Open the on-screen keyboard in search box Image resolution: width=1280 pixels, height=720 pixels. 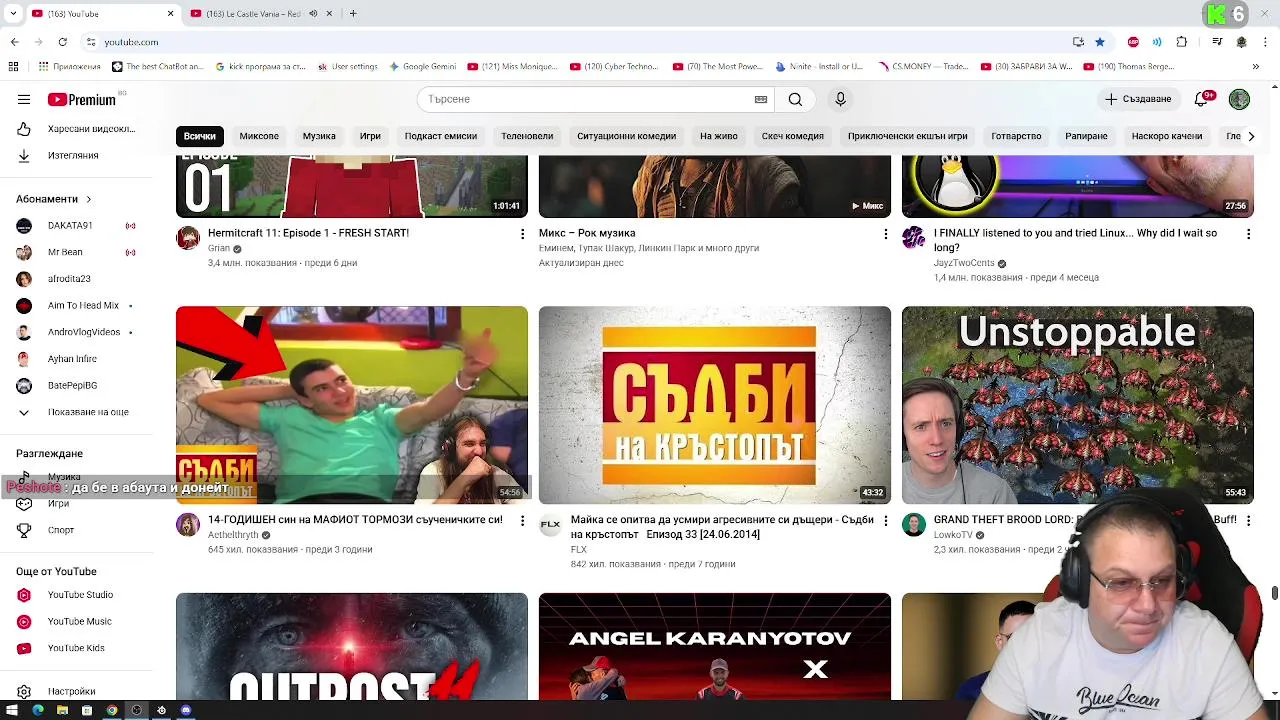761,99
